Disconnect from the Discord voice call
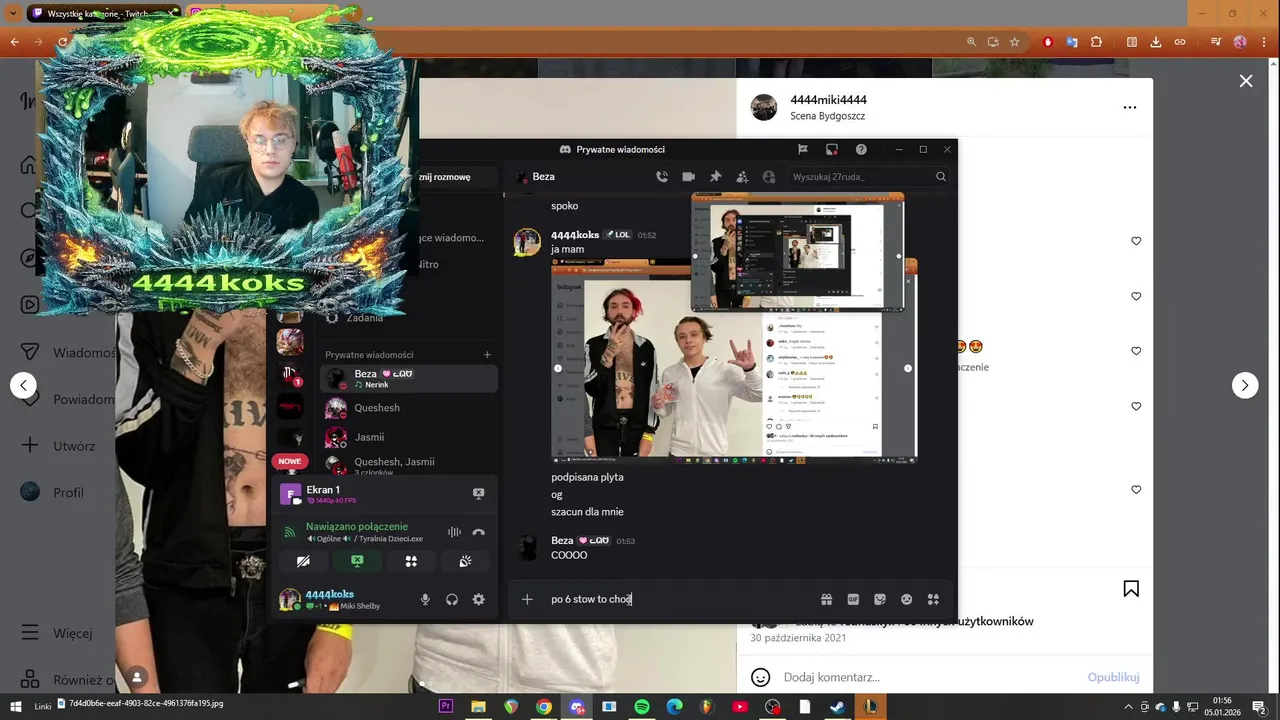 pyautogui.click(x=478, y=532)
